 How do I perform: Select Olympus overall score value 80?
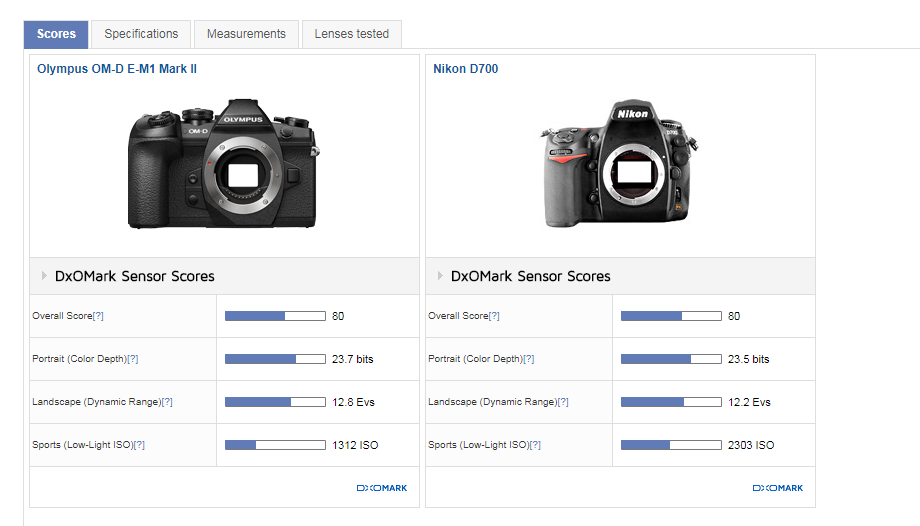click(338, 316)
